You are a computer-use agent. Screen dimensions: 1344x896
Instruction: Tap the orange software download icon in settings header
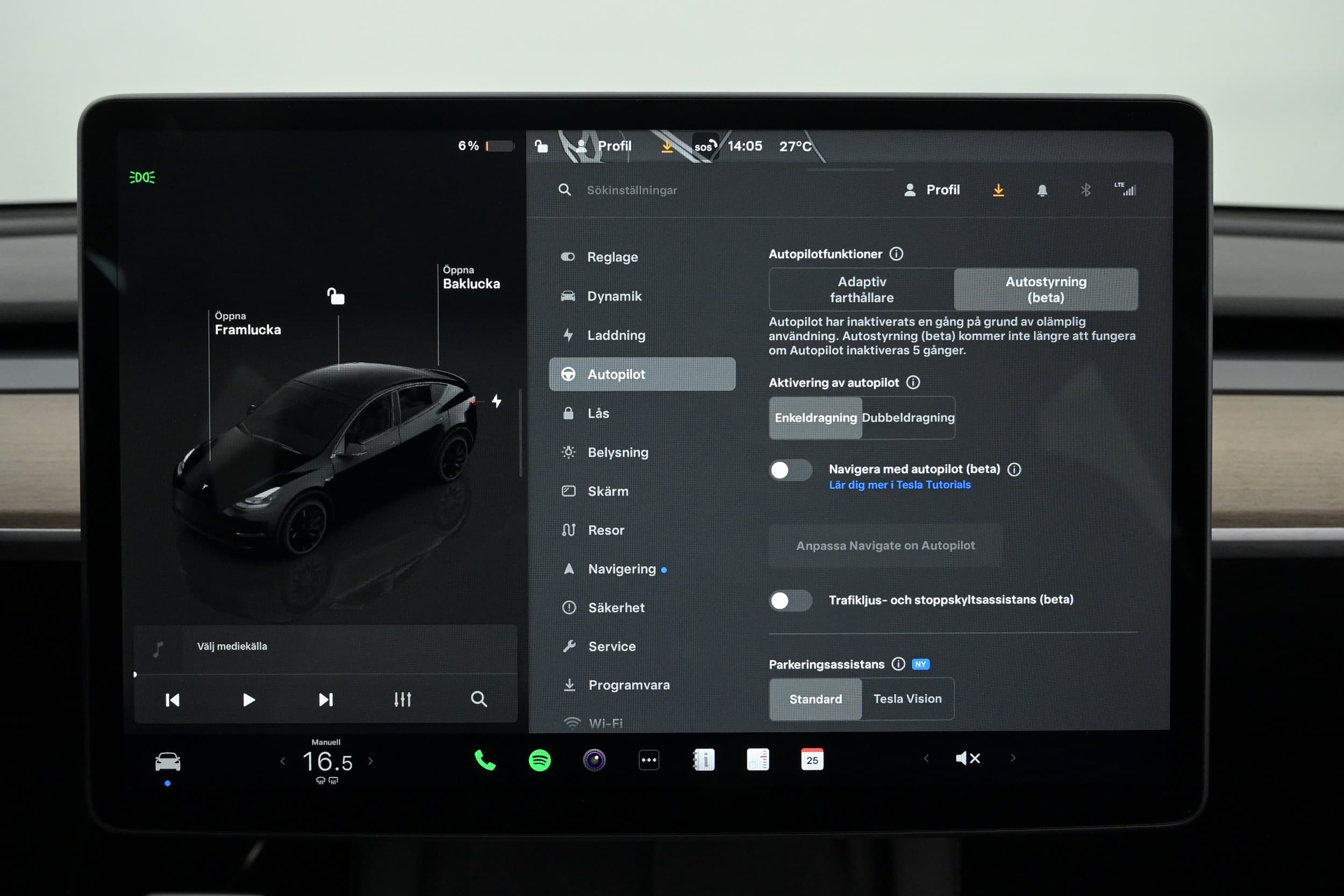[x=998, y=190]
